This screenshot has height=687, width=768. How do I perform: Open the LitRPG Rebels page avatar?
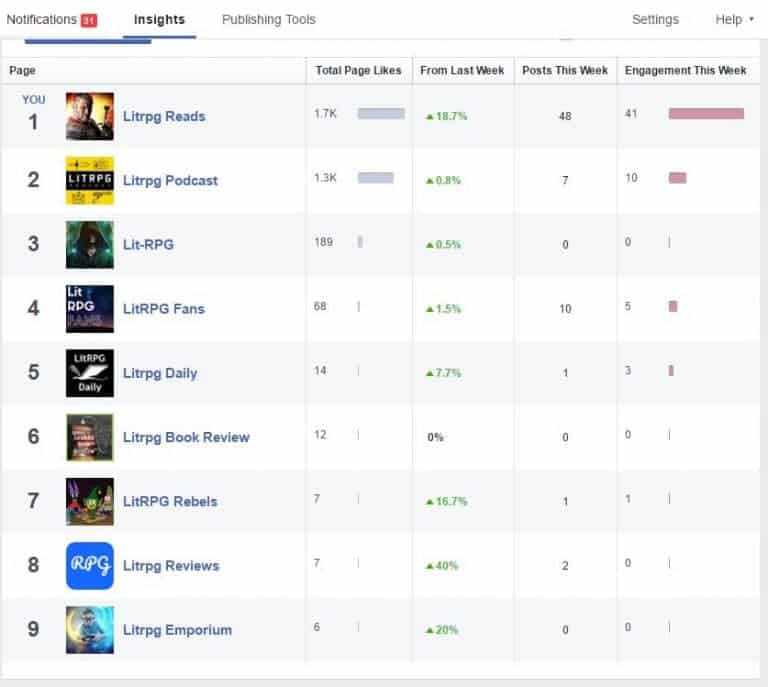pyautogui.click(x=89, y=501)
